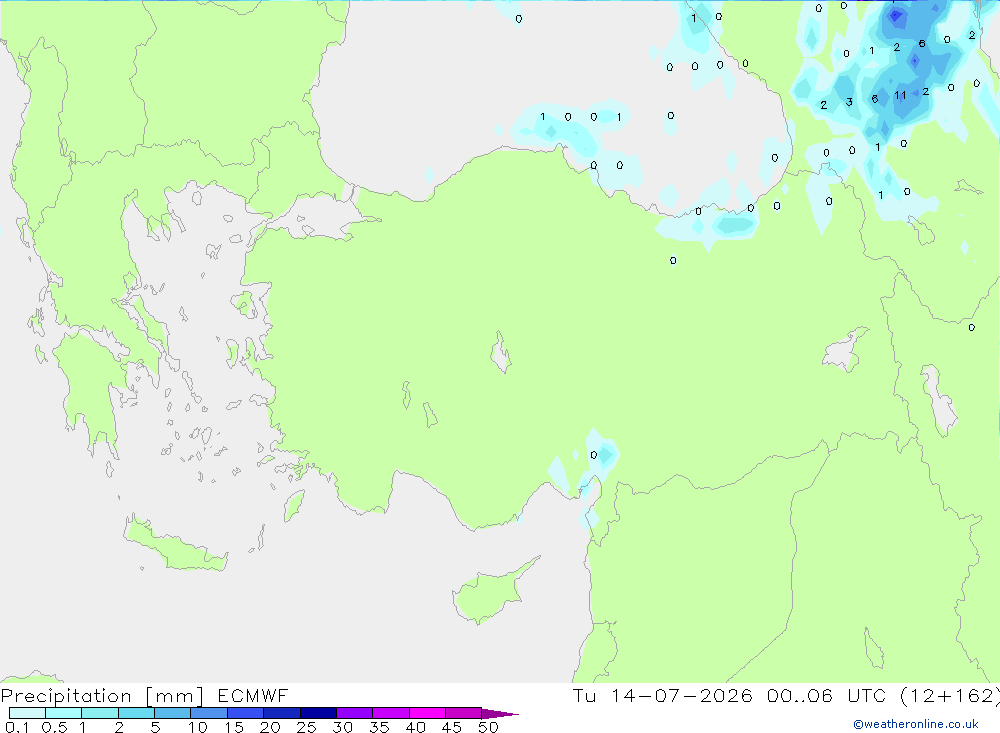Click the 'ECMWF' model label
Image resolution: width=1000 pixels, height=733 pixels.
point(253,696)
